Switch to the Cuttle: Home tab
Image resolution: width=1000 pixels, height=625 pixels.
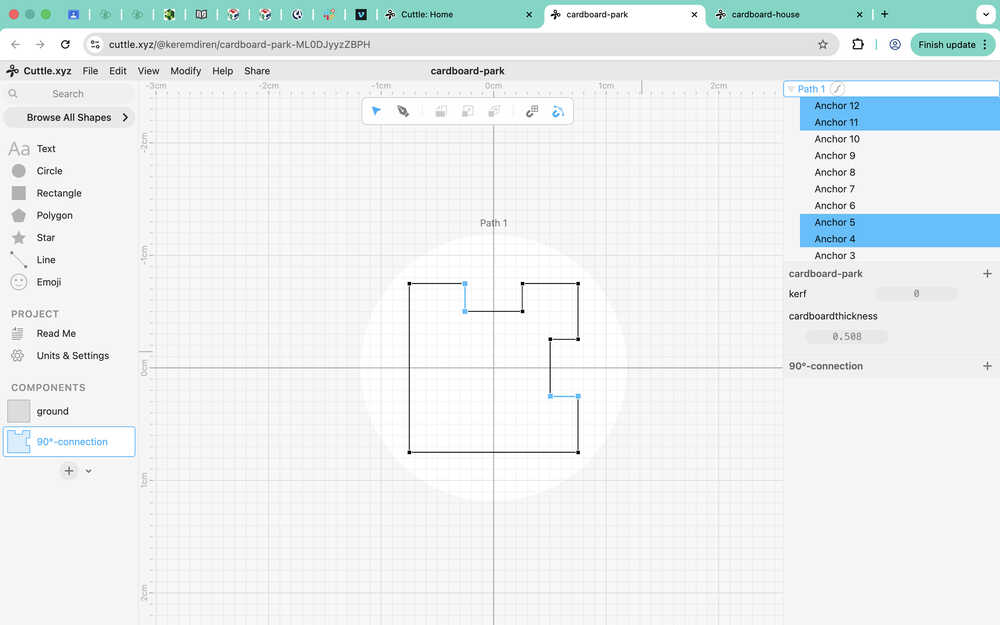[x=459, y=14]
